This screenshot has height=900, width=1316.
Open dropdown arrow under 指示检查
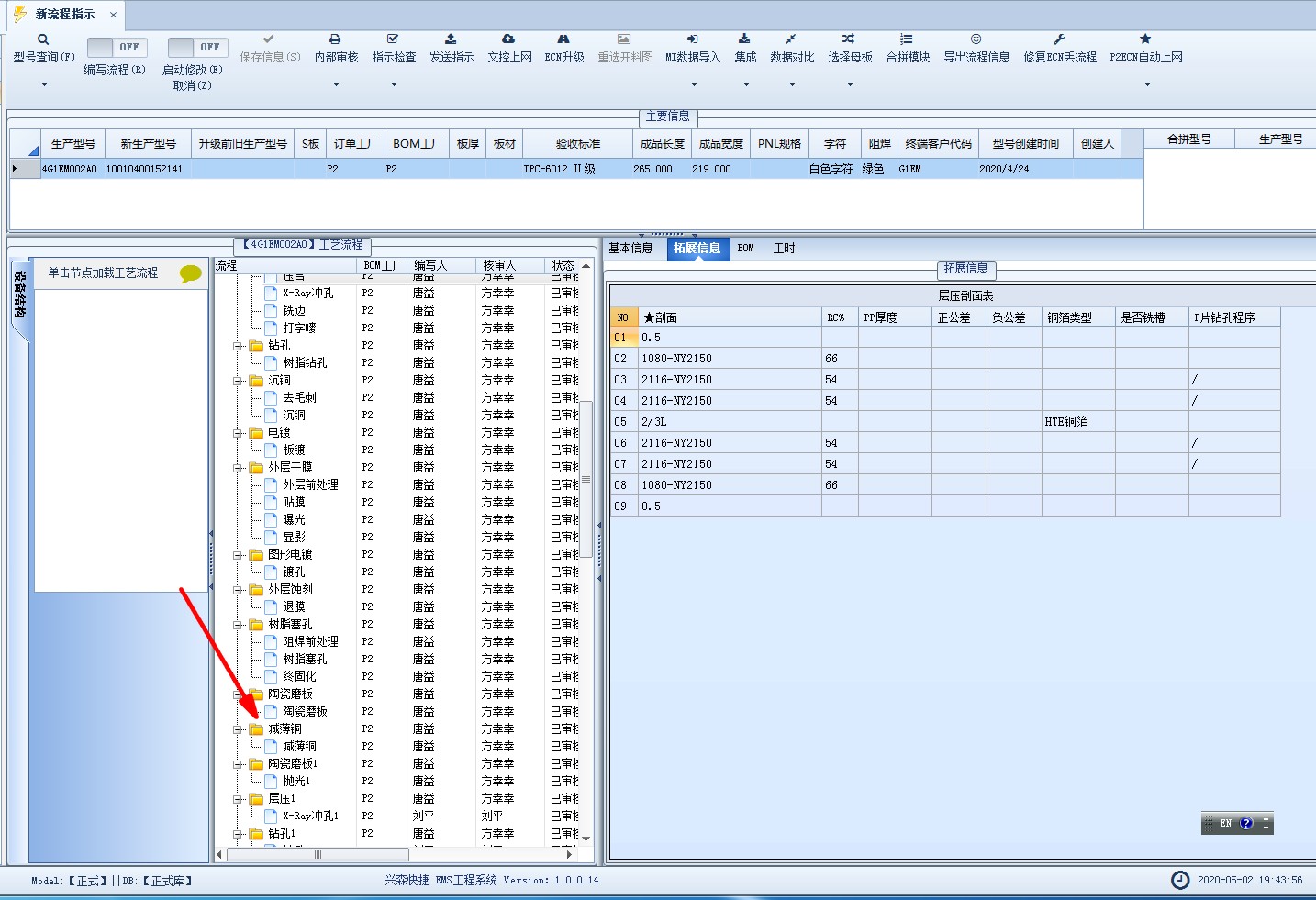tap(394, 85)
